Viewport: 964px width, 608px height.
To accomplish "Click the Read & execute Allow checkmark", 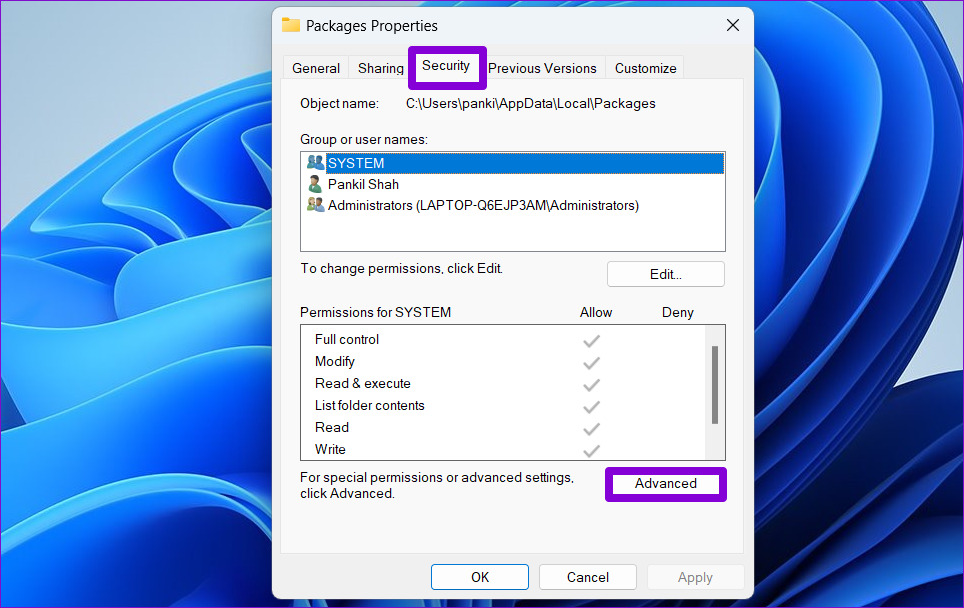I will click(x=591, y=385).
